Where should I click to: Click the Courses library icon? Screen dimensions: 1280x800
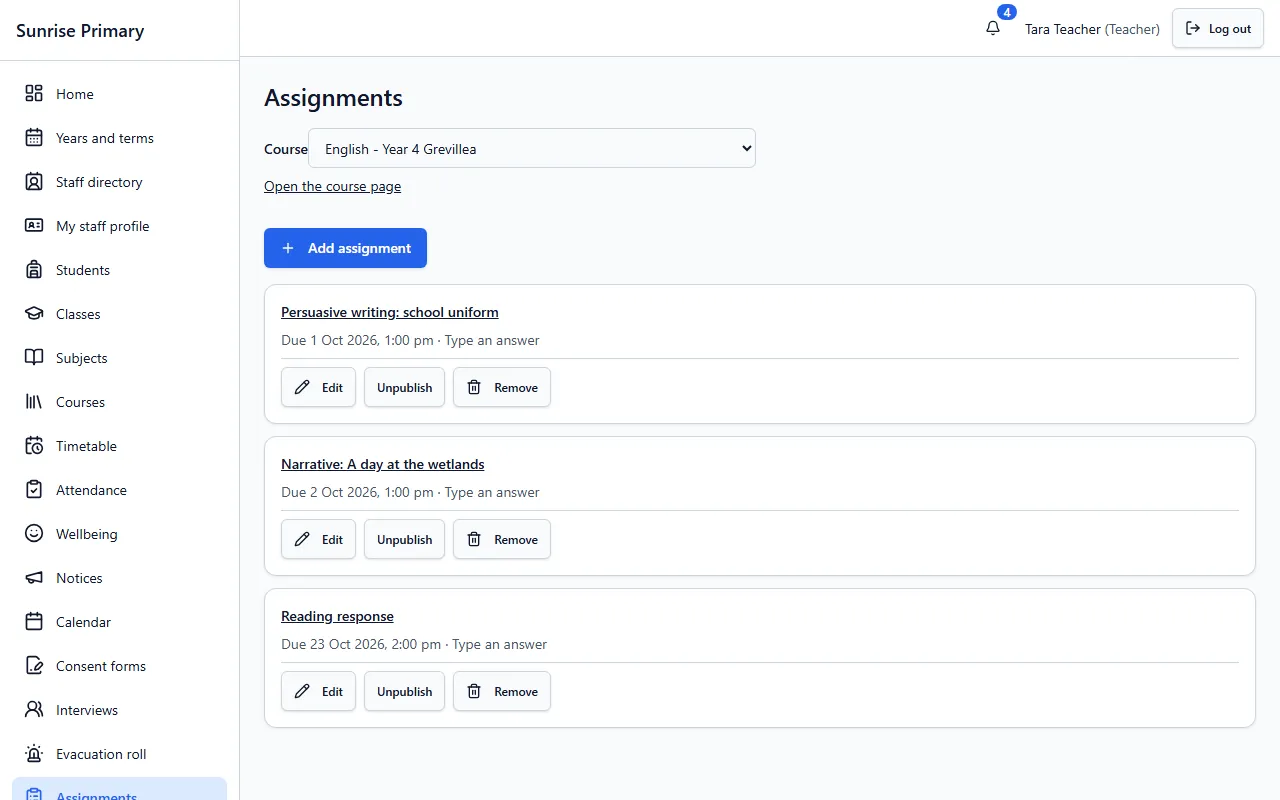[x=34, y=402]
